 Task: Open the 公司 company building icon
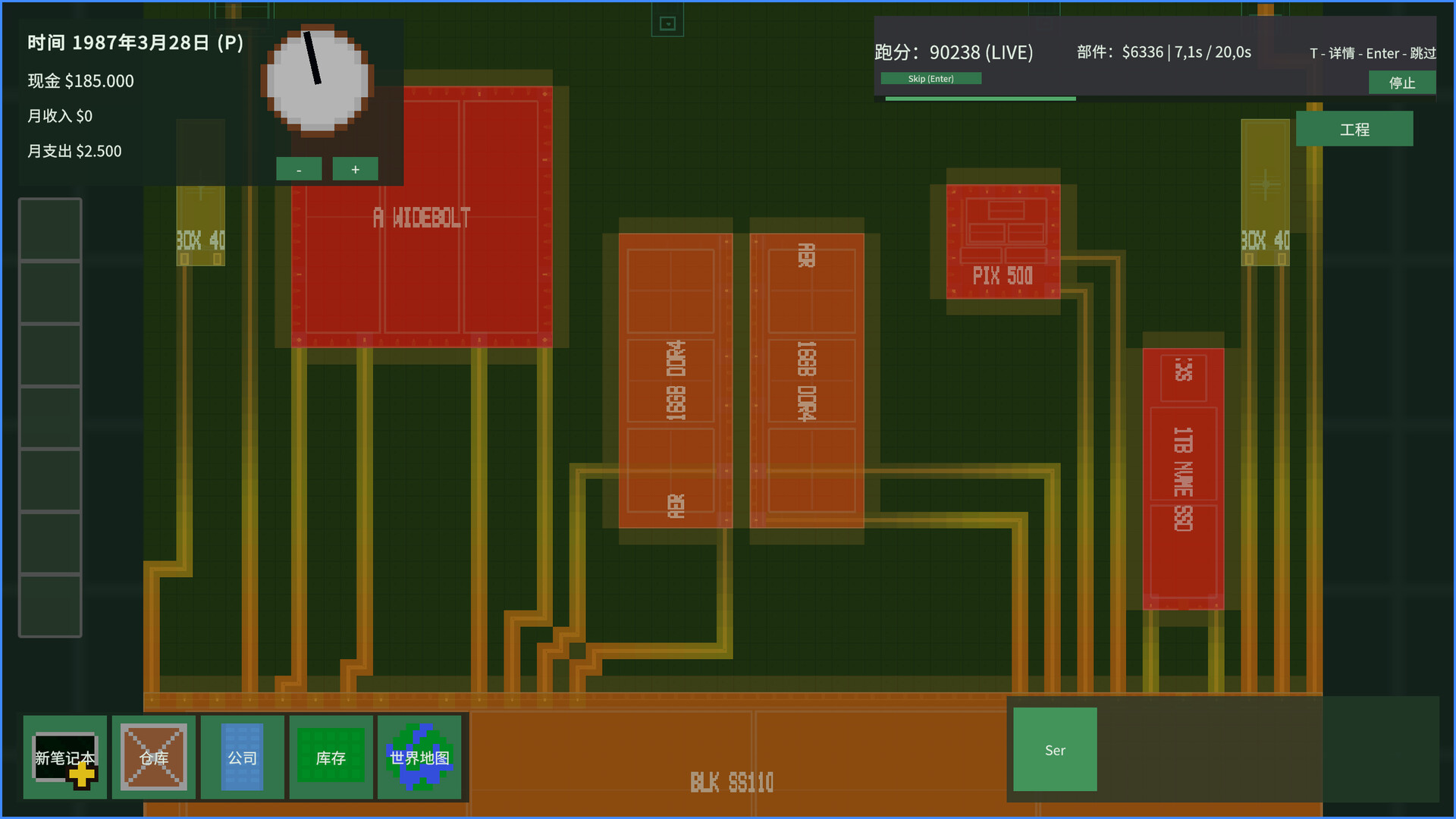pyautogui.click(x=243, y=757)
